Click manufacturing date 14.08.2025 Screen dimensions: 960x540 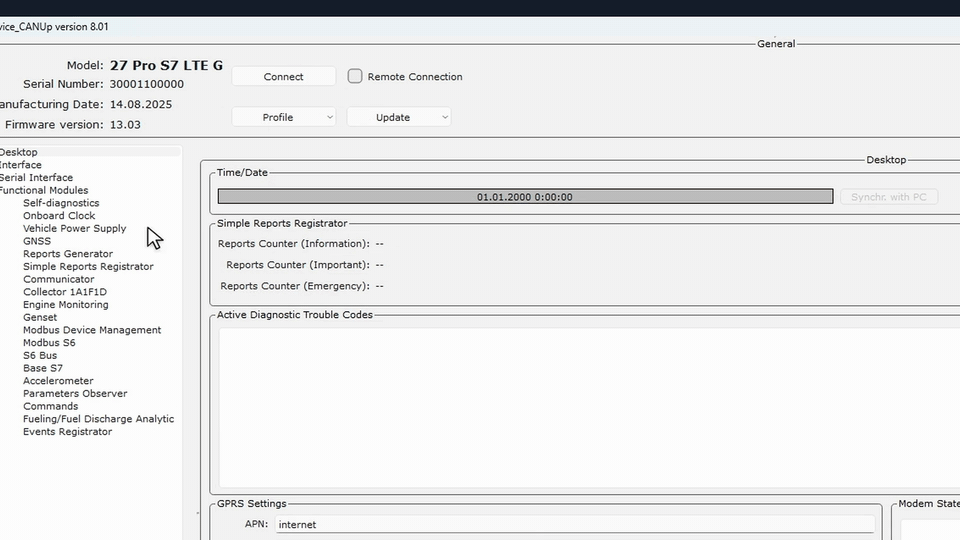(x=141, y=104)
